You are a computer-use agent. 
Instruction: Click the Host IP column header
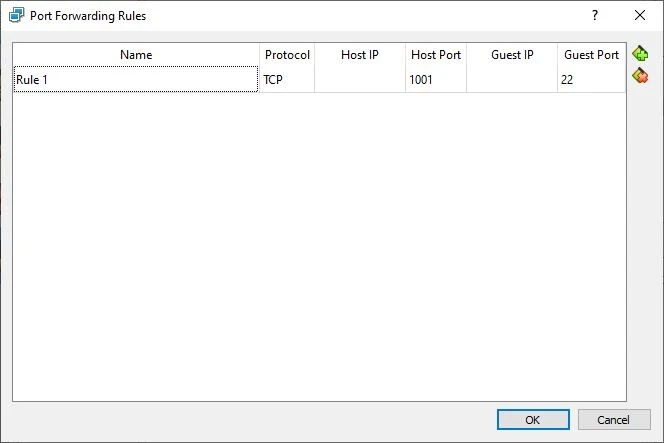click(359, 55)
